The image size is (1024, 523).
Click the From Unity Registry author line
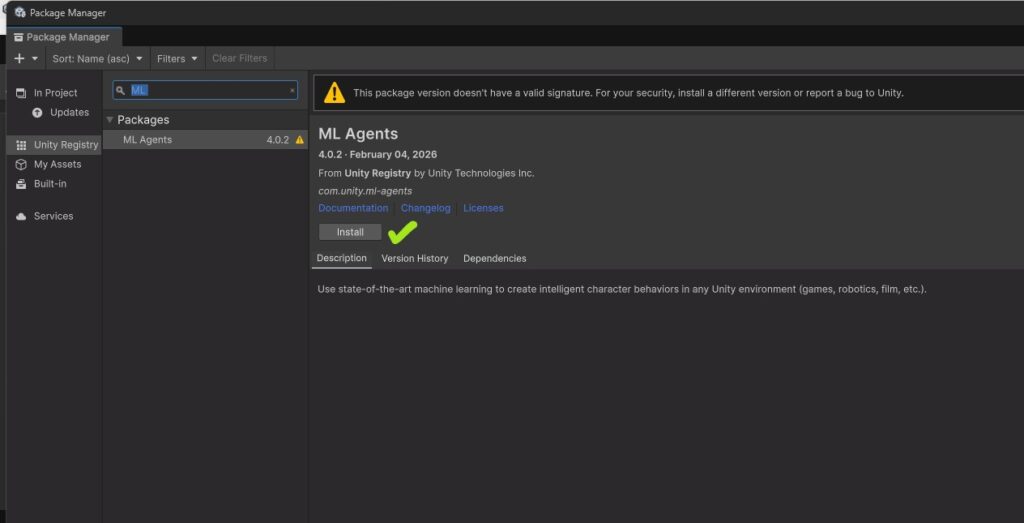pyautogui.click(x=426, y=173)
